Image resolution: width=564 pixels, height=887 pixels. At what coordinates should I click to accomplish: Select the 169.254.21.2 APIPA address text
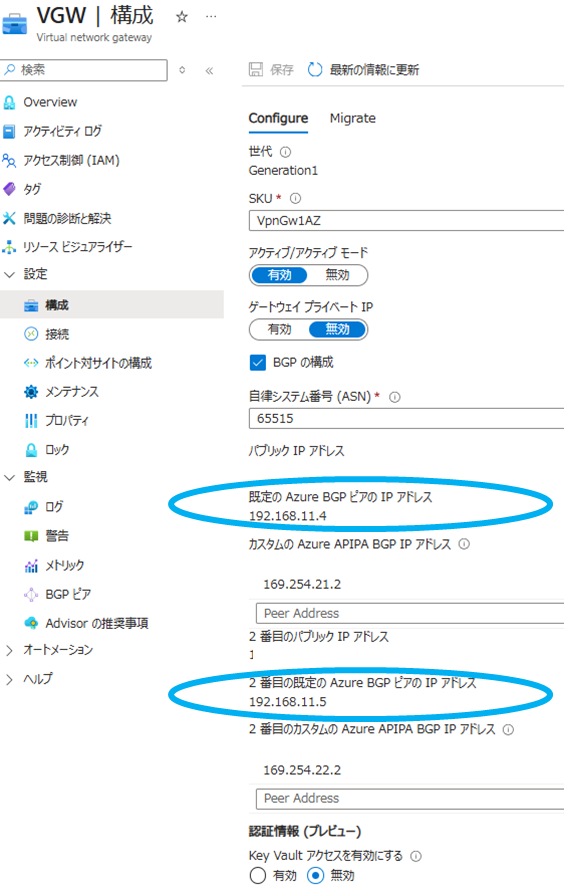coord(302,584)
